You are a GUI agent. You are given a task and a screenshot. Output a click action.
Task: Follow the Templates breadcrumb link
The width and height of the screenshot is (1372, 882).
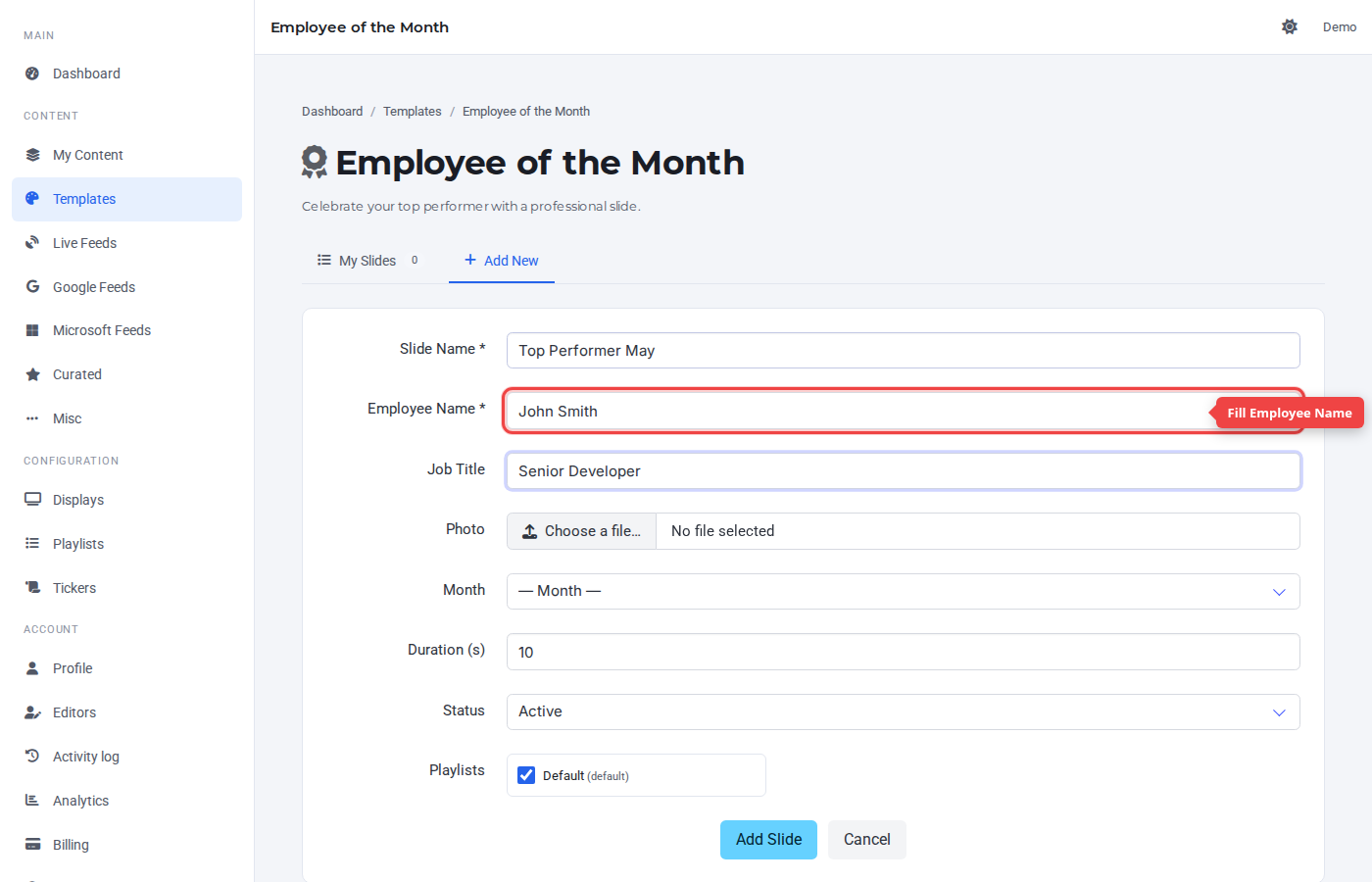click(413, 112)
